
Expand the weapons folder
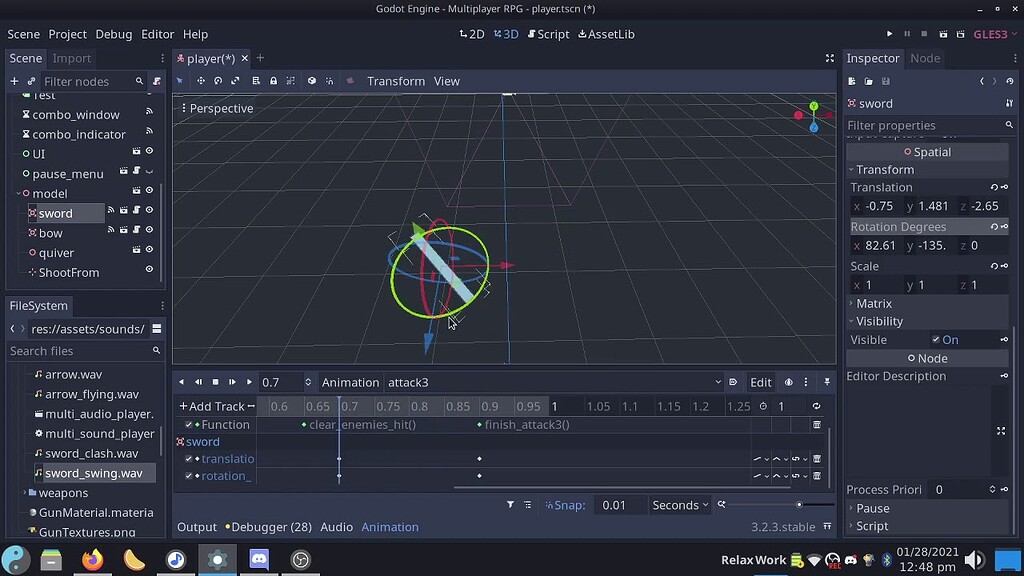(24, 492)
